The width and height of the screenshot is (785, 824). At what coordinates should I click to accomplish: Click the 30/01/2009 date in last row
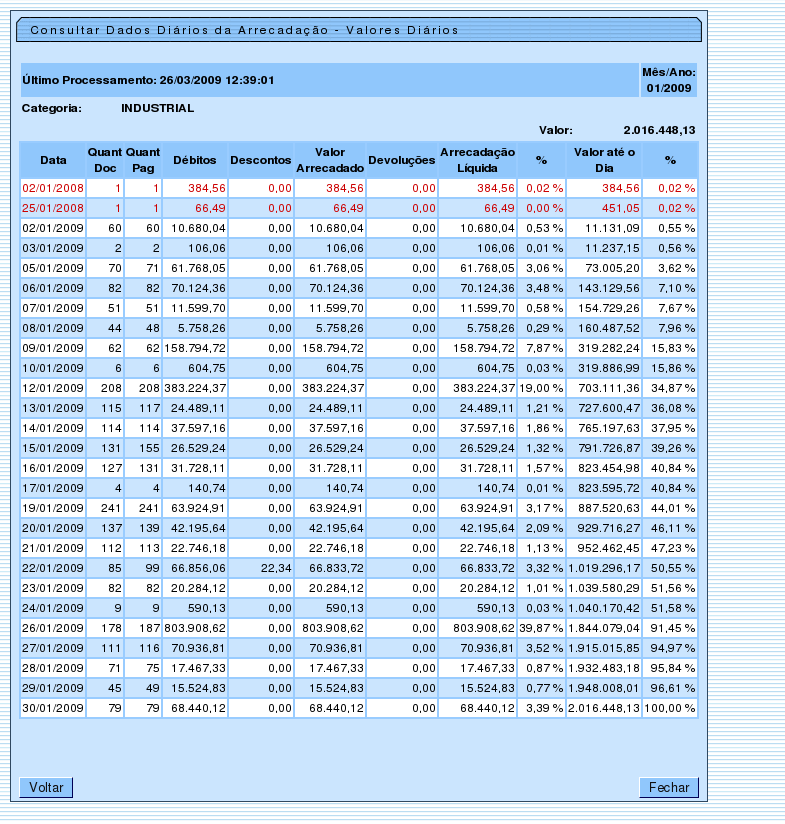tap(53, 708)
